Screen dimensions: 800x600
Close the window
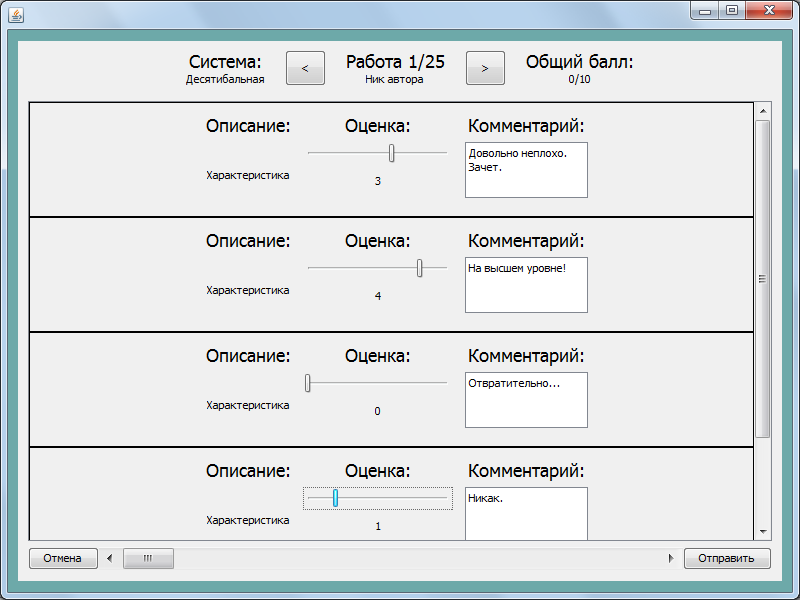point(769,10)
